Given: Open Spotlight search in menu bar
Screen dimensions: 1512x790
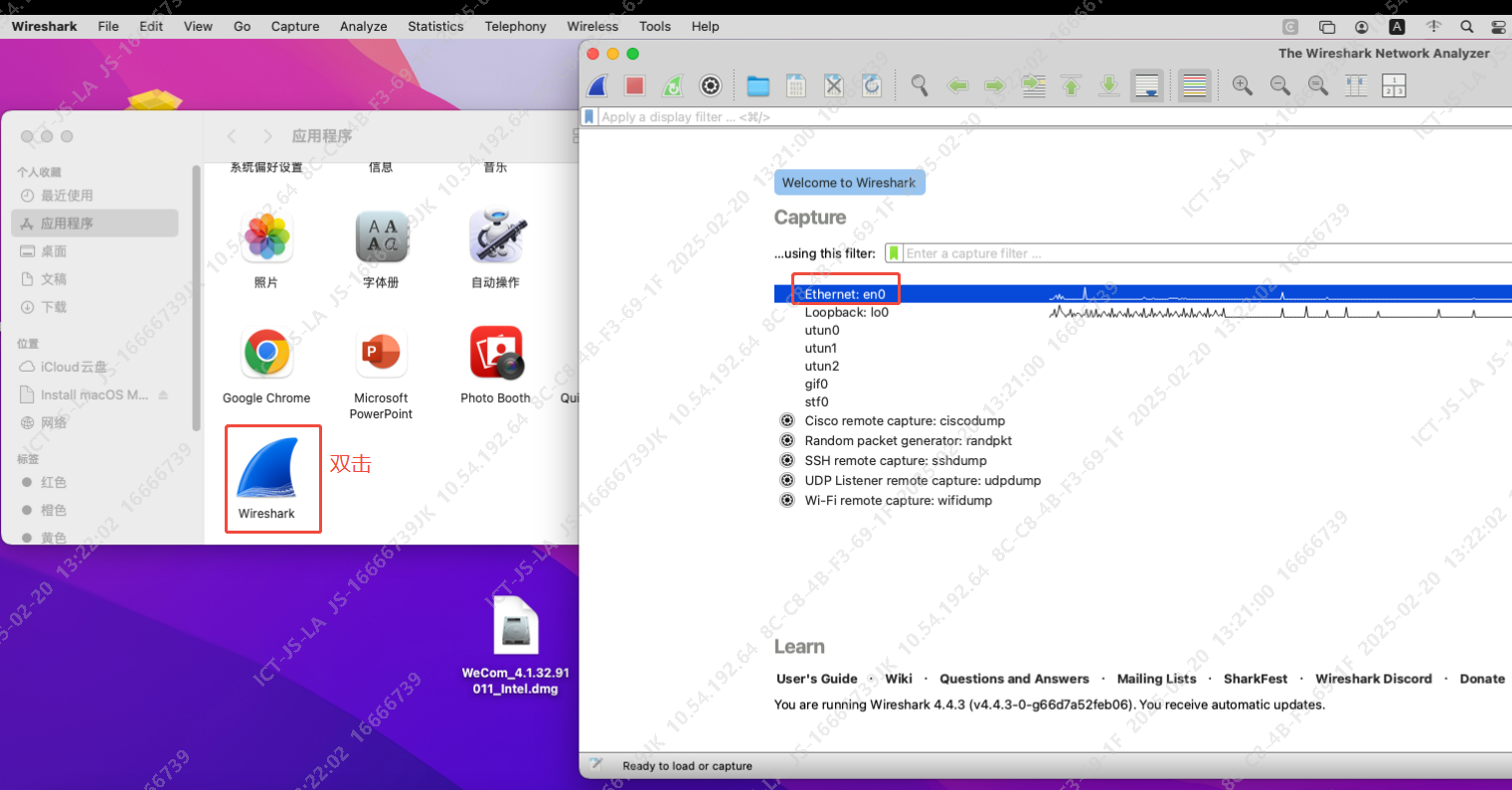Looking at the screenshot, I should (1466, 27).
